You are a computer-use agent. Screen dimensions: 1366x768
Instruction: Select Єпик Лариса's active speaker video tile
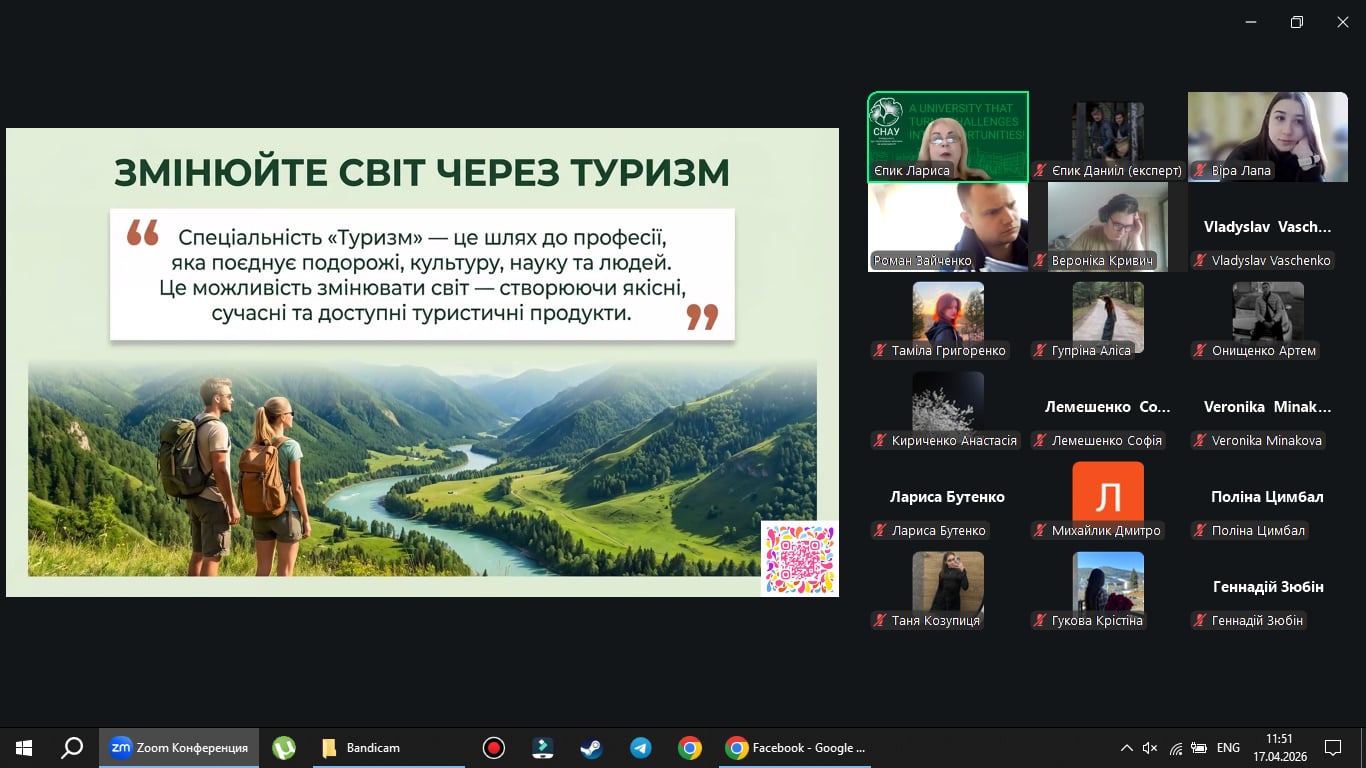tap(947, 136)
